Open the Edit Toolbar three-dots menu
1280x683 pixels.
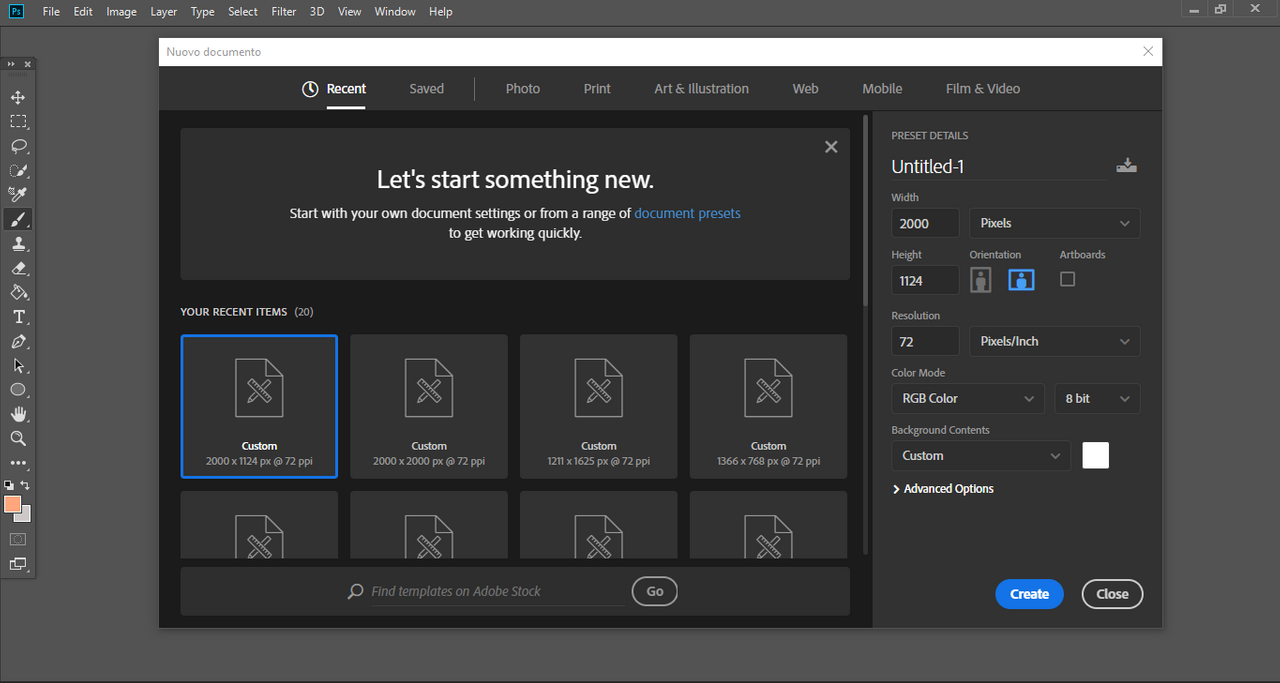coord(18,463)
